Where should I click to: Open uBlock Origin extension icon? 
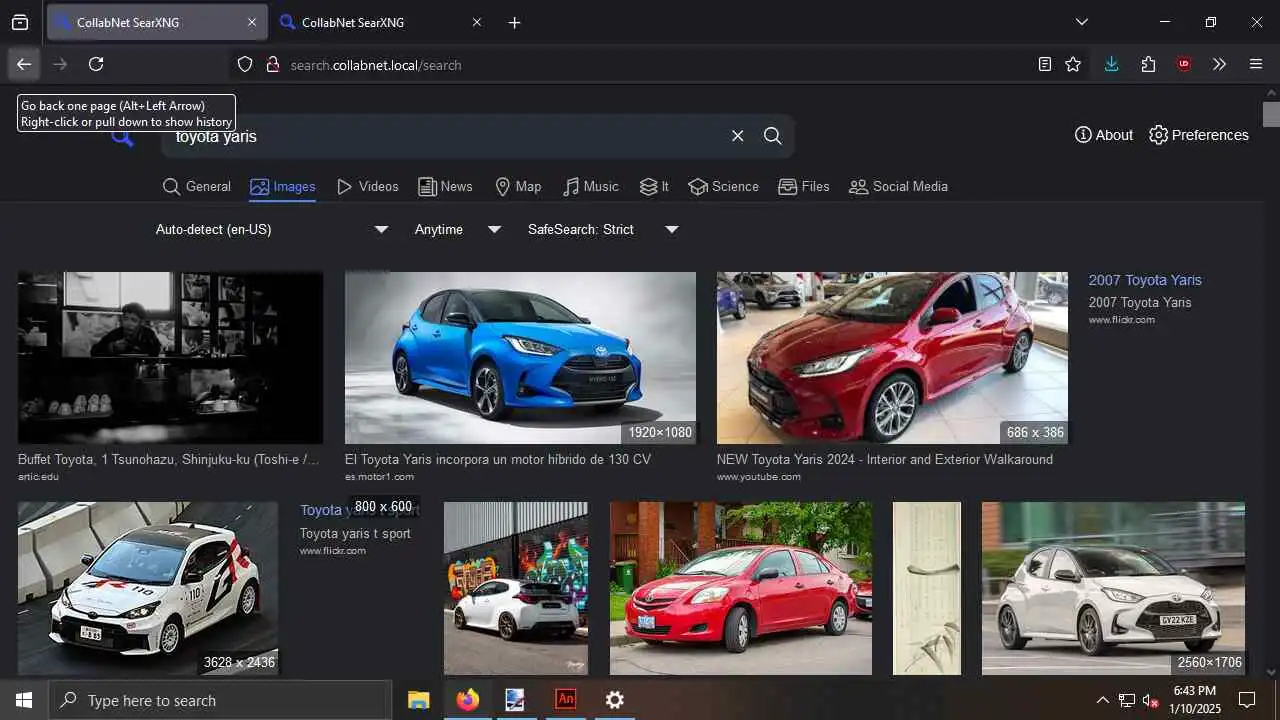tap(1184, 64)
